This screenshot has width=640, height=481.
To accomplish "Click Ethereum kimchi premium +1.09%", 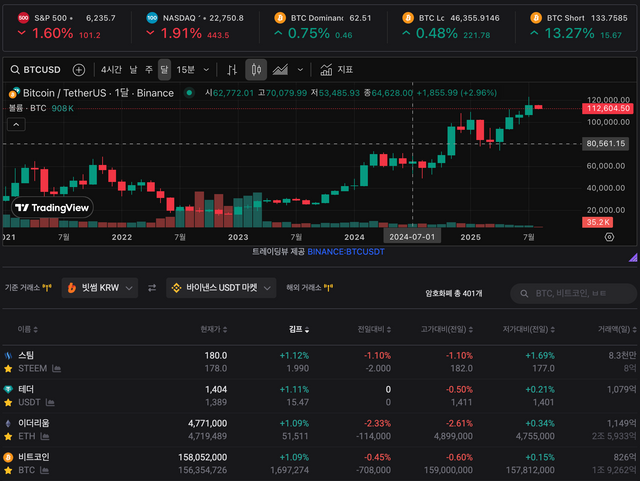I will [x=294, y=423].
